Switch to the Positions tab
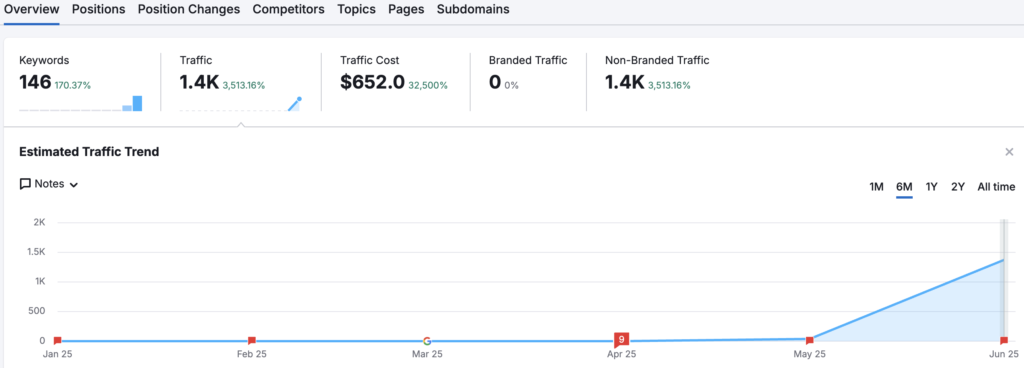1024x368 pixels. [x=99, y=10]
